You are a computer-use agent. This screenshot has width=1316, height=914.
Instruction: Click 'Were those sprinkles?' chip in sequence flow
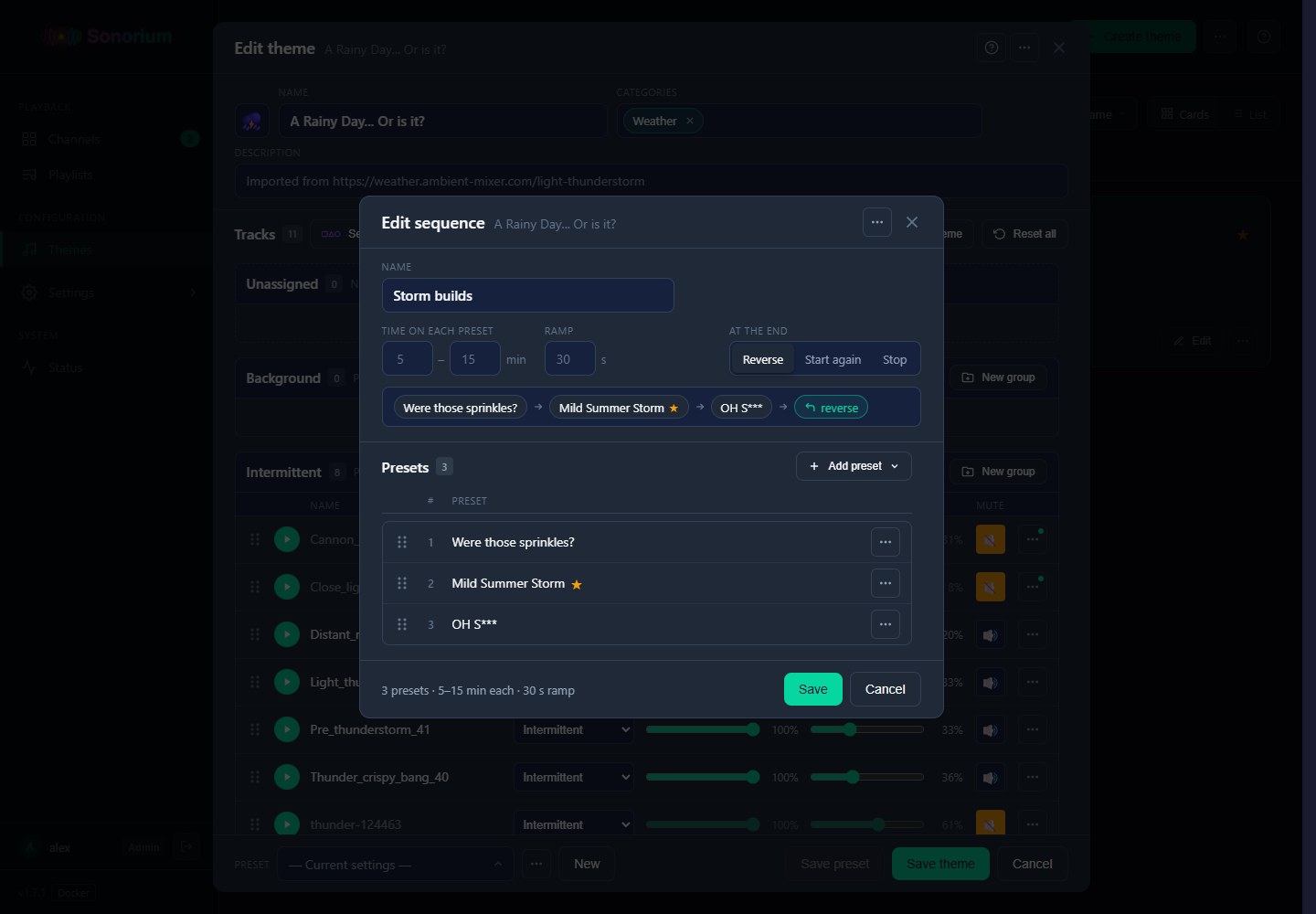461,408
